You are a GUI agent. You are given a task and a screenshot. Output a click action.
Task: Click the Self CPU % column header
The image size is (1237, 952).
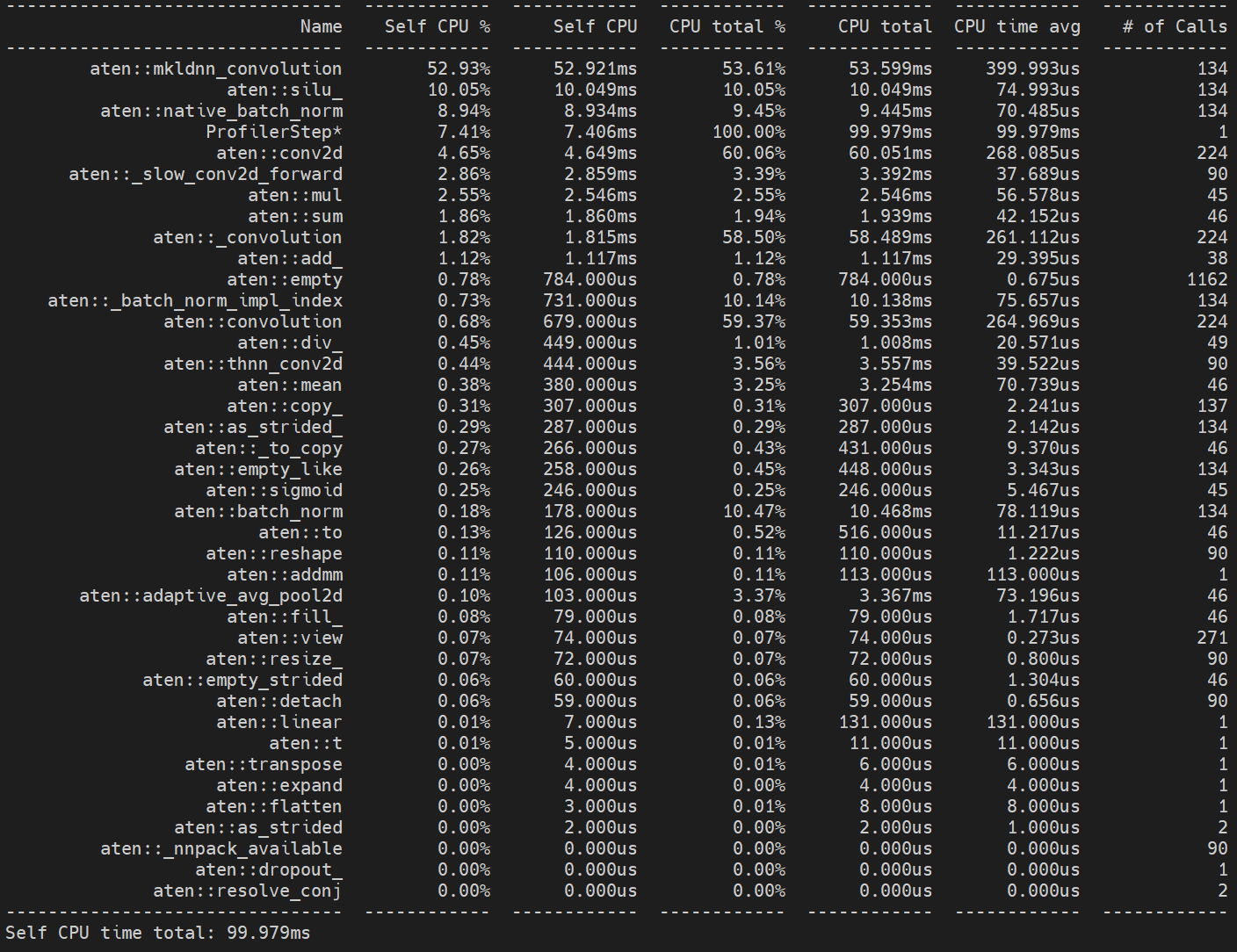(434, 26)
